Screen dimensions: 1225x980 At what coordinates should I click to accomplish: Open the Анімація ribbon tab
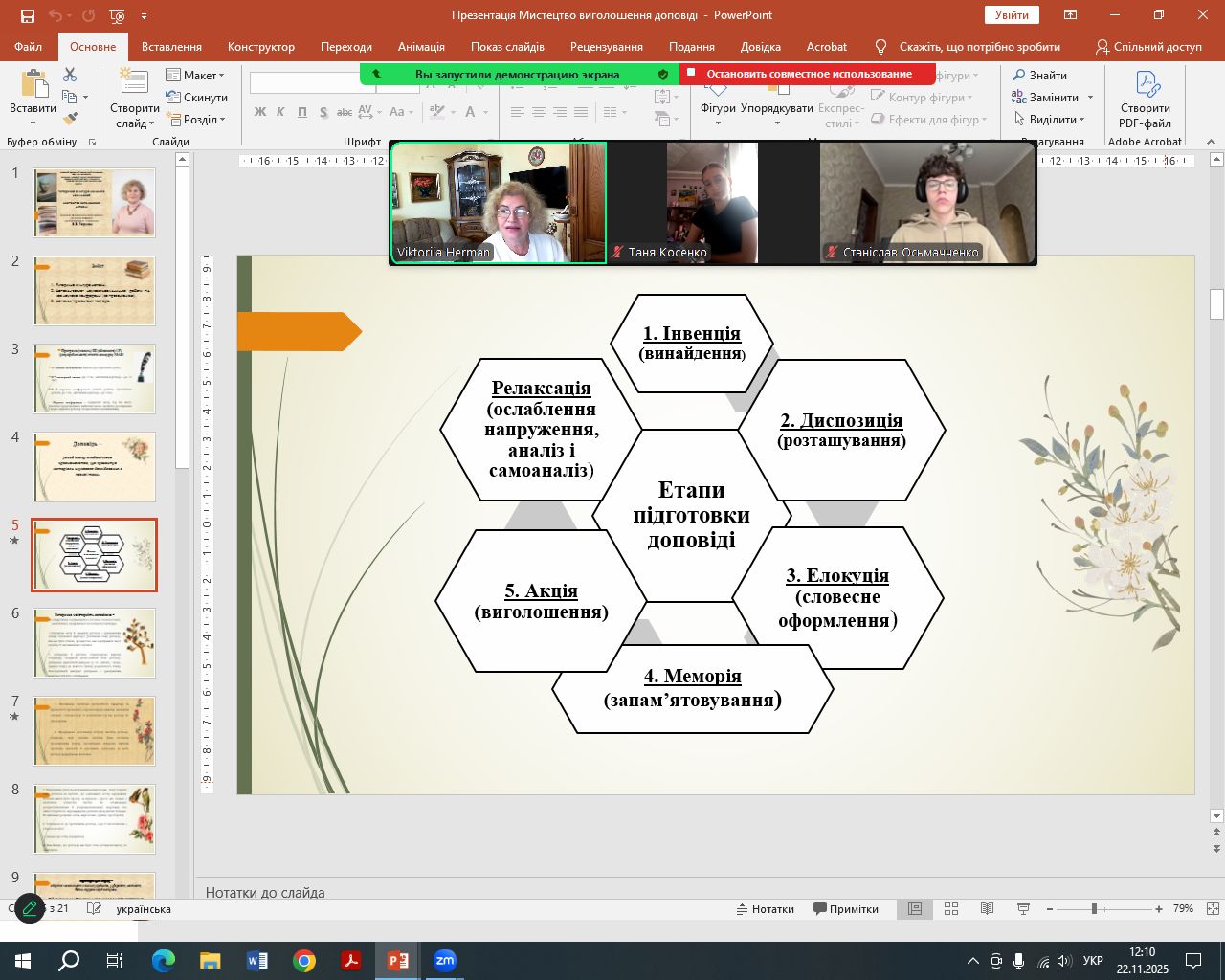click(421, 46)
